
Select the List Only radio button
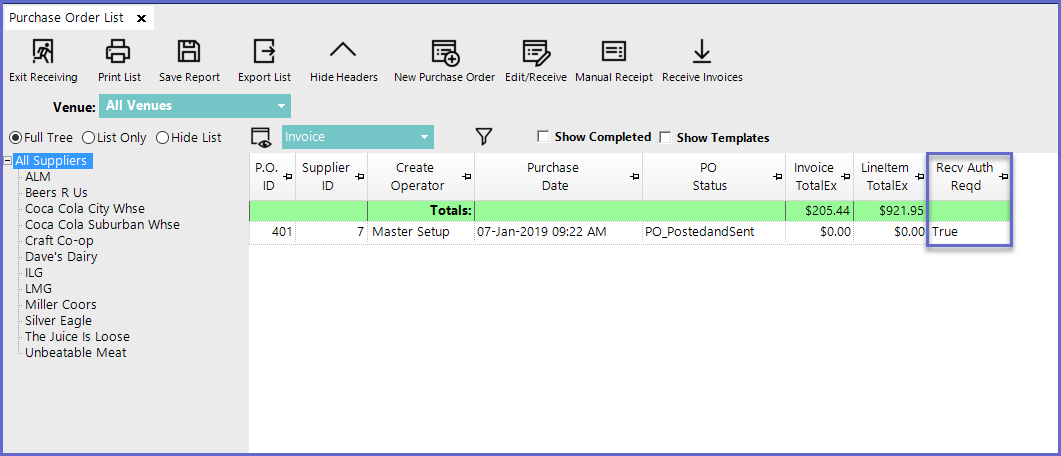click(89, 137)
